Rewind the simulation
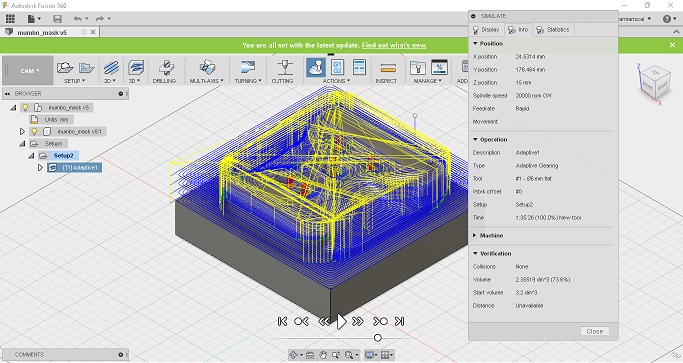Image resolution: width=683 pixels, height=363 pixels. click(x=324, y=321)
